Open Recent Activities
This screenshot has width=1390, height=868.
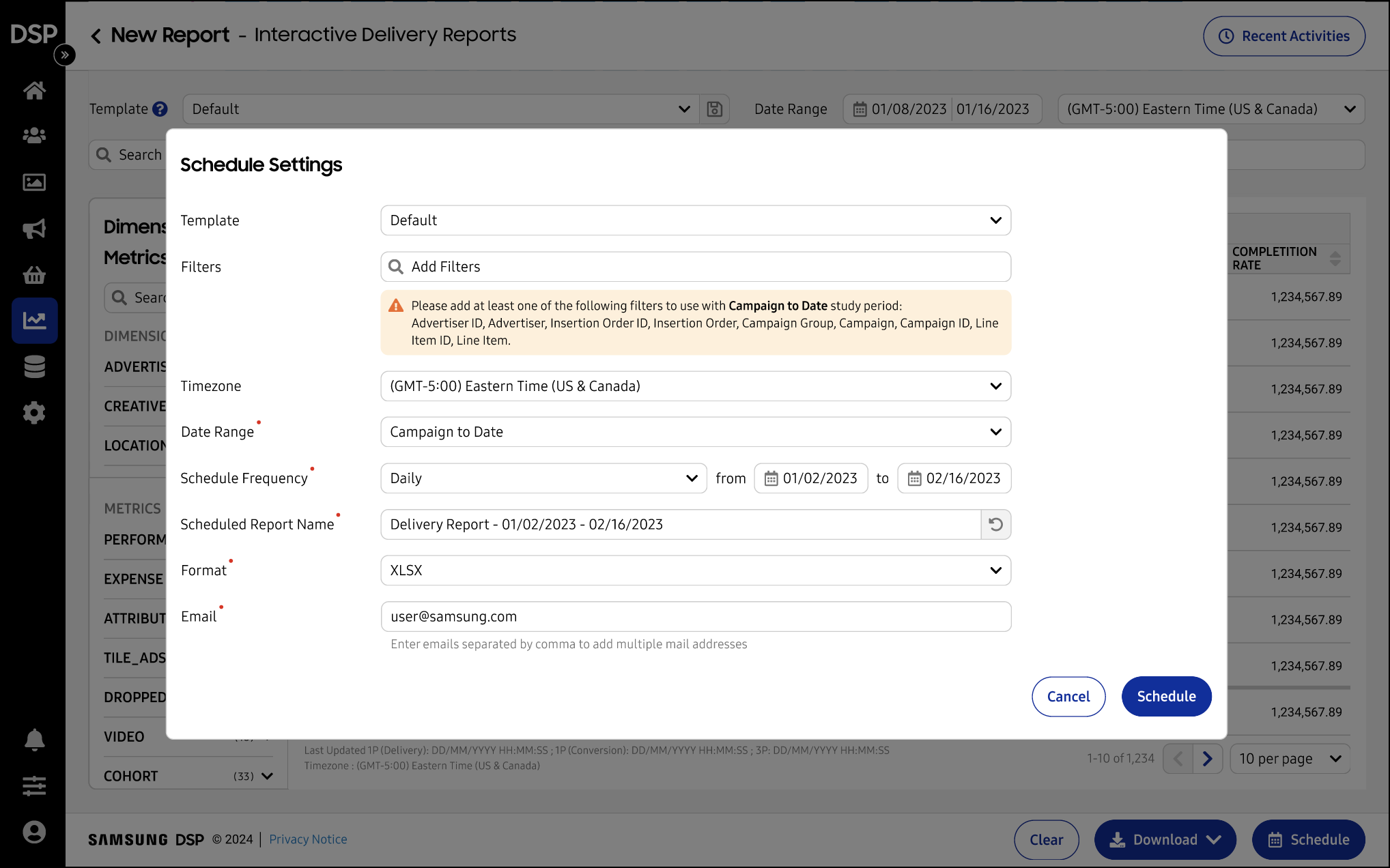pyautogui.click(x=1284, y=36)
